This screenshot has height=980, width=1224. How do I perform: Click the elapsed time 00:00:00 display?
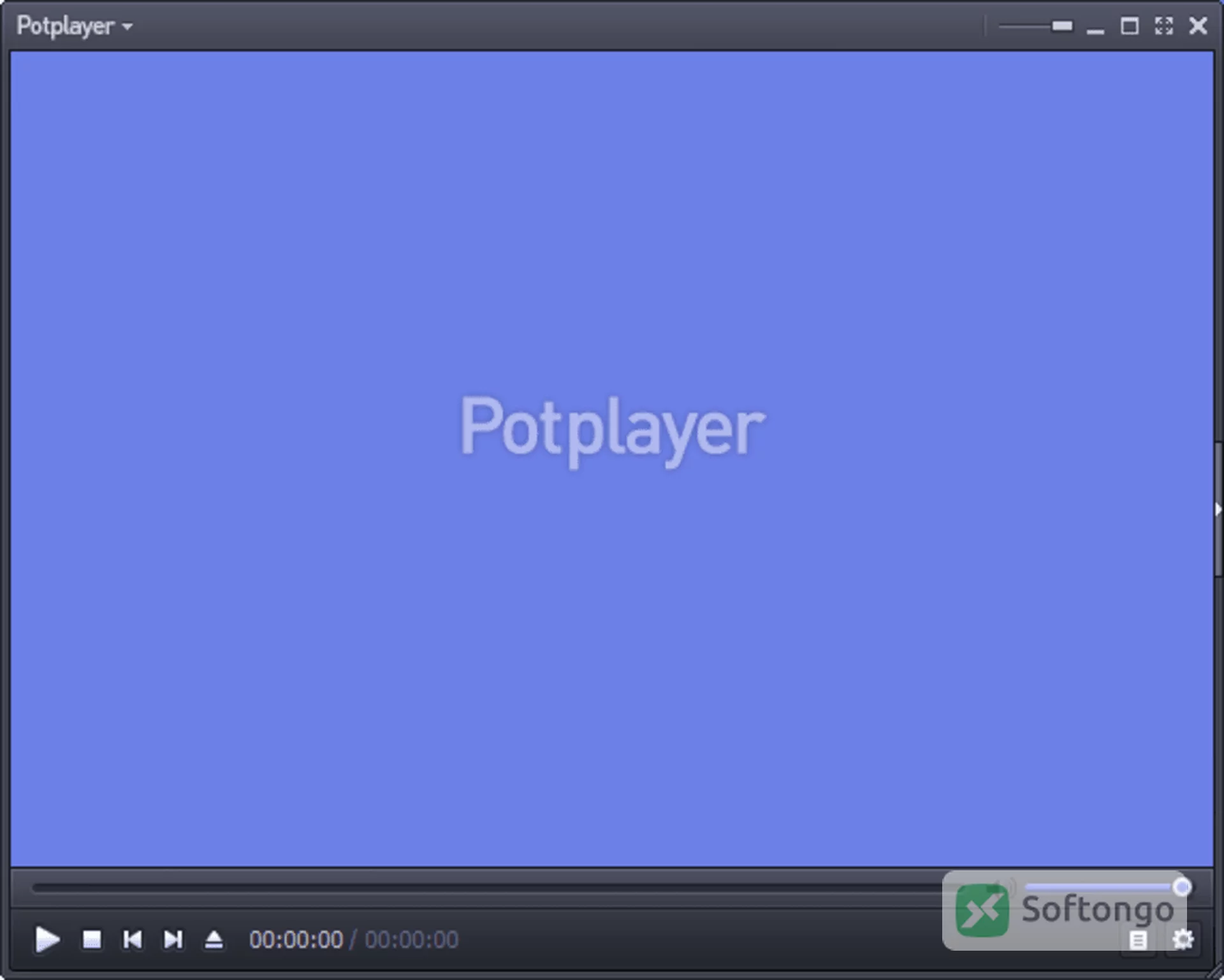296,940
